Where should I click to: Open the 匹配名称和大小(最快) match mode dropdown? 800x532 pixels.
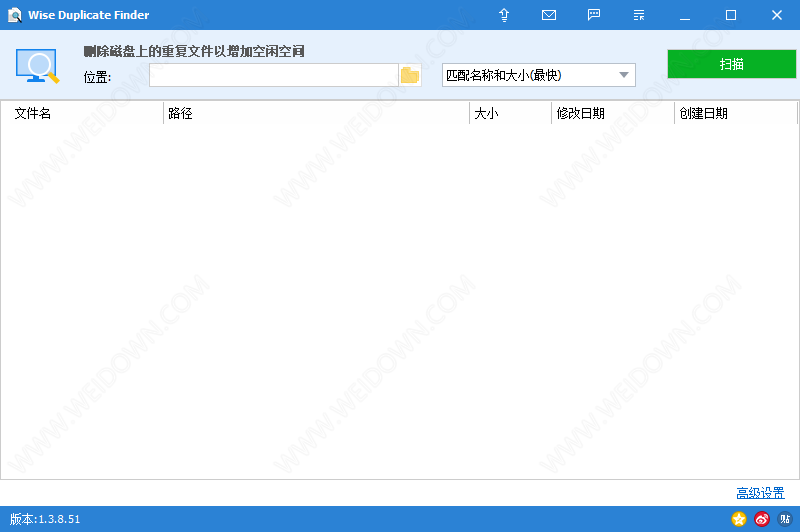coord(539,75)
